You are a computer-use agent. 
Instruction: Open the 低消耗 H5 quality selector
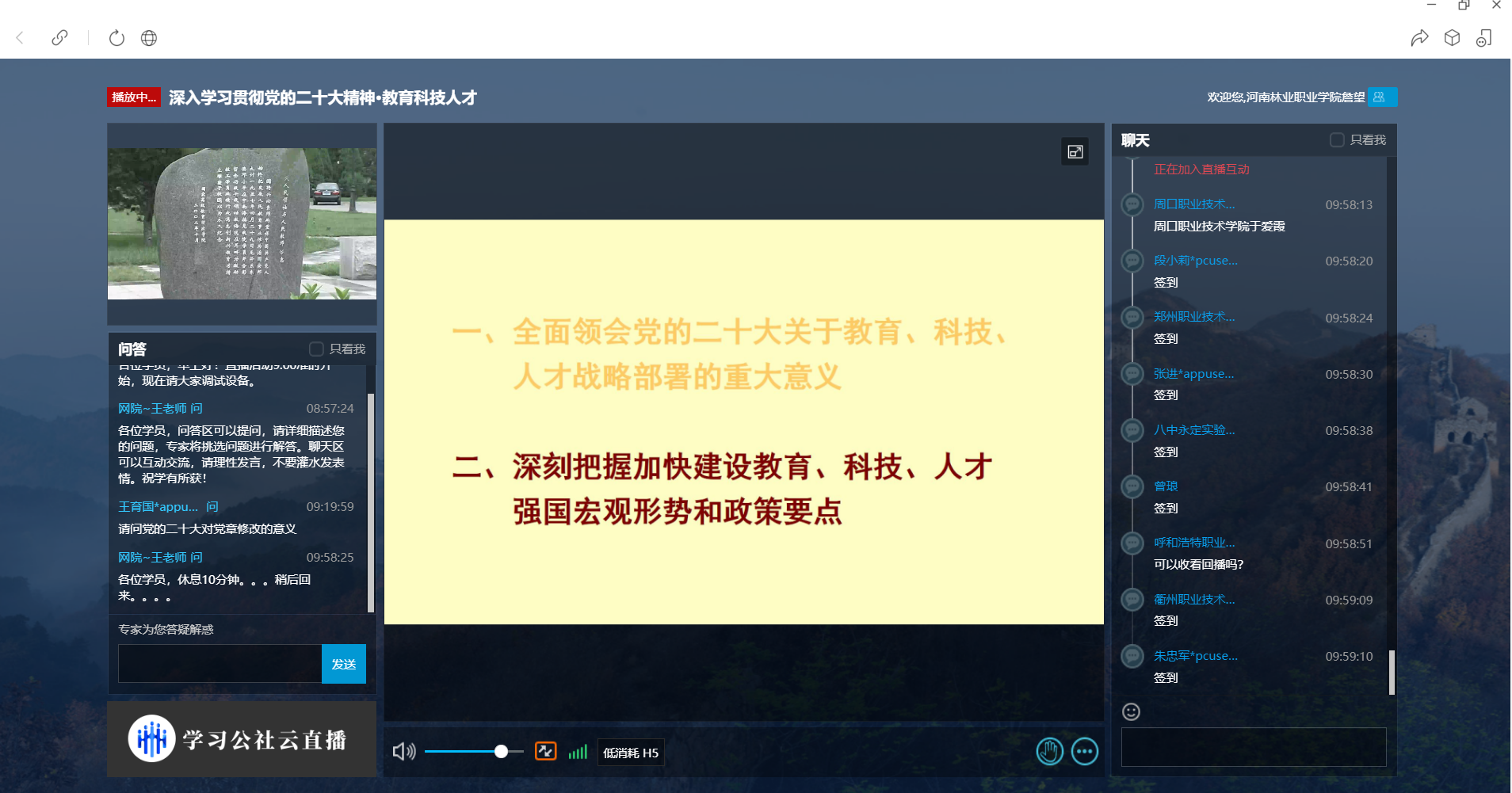point(630,753)
